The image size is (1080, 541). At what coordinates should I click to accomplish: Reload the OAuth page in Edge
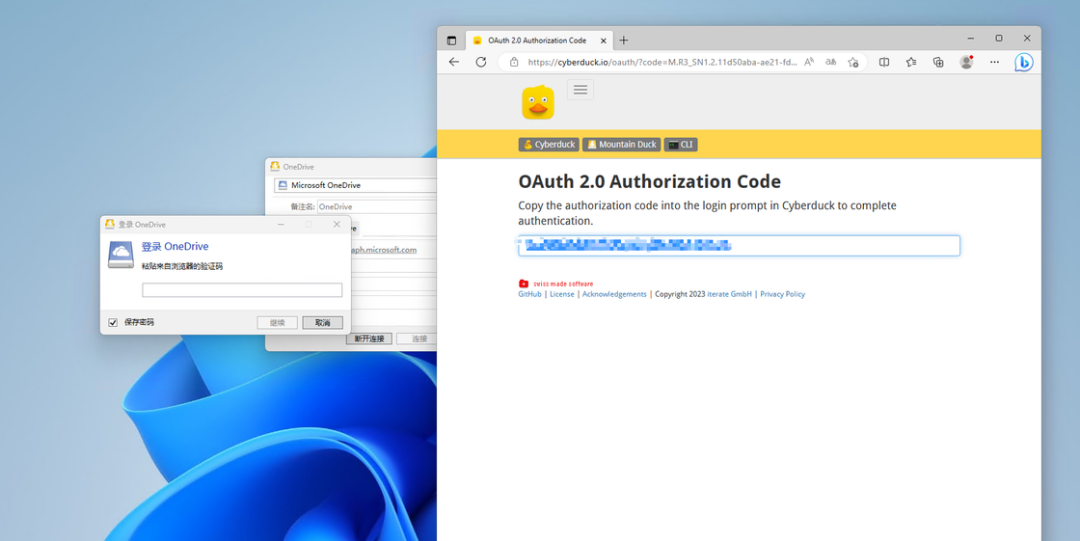[481, 62]
